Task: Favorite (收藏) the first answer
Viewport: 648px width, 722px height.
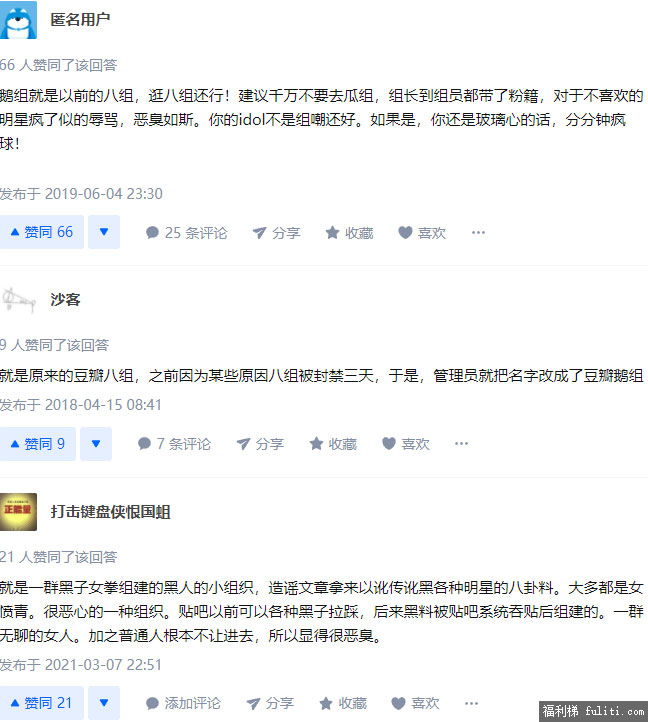Action: [350, 233]
